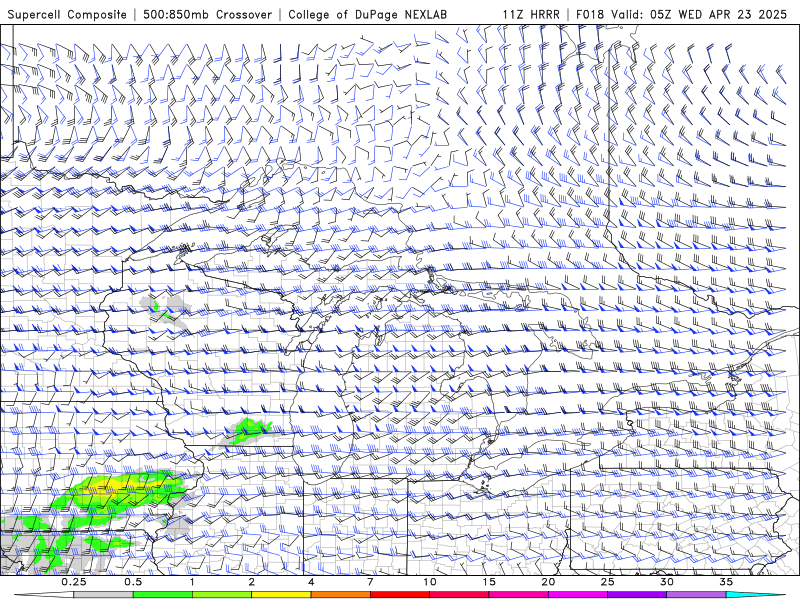Click the legend value 20
800x600 pixels.
(548, 582)
